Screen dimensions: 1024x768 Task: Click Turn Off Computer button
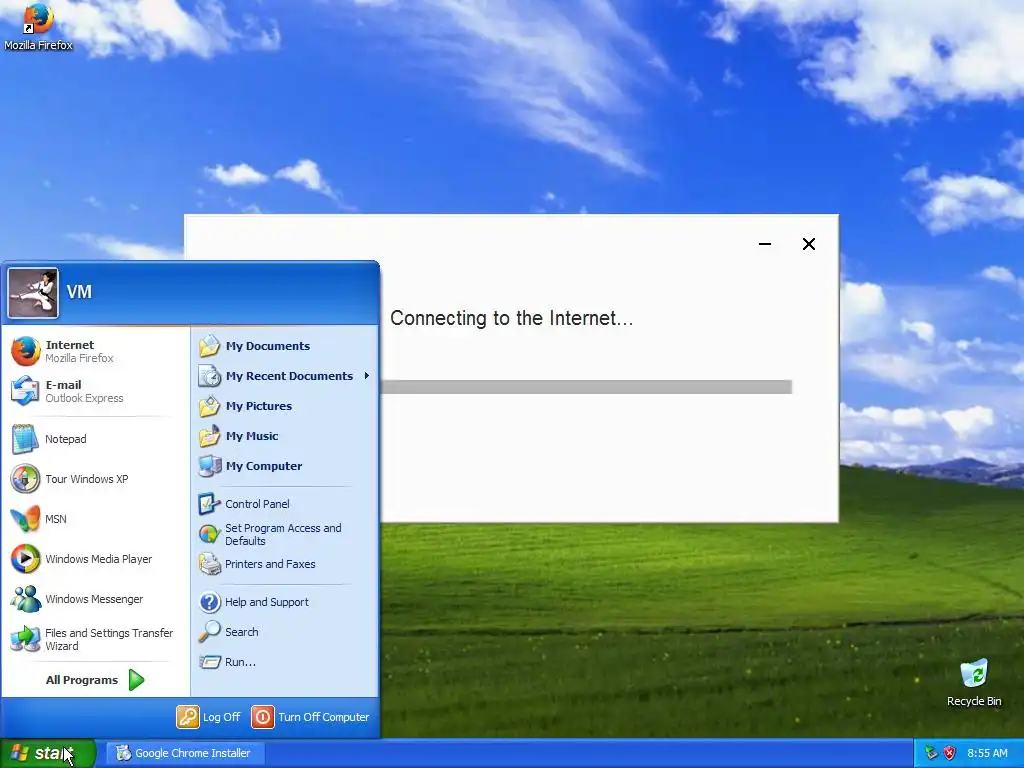pyautogui.click(x=311, y=717)
